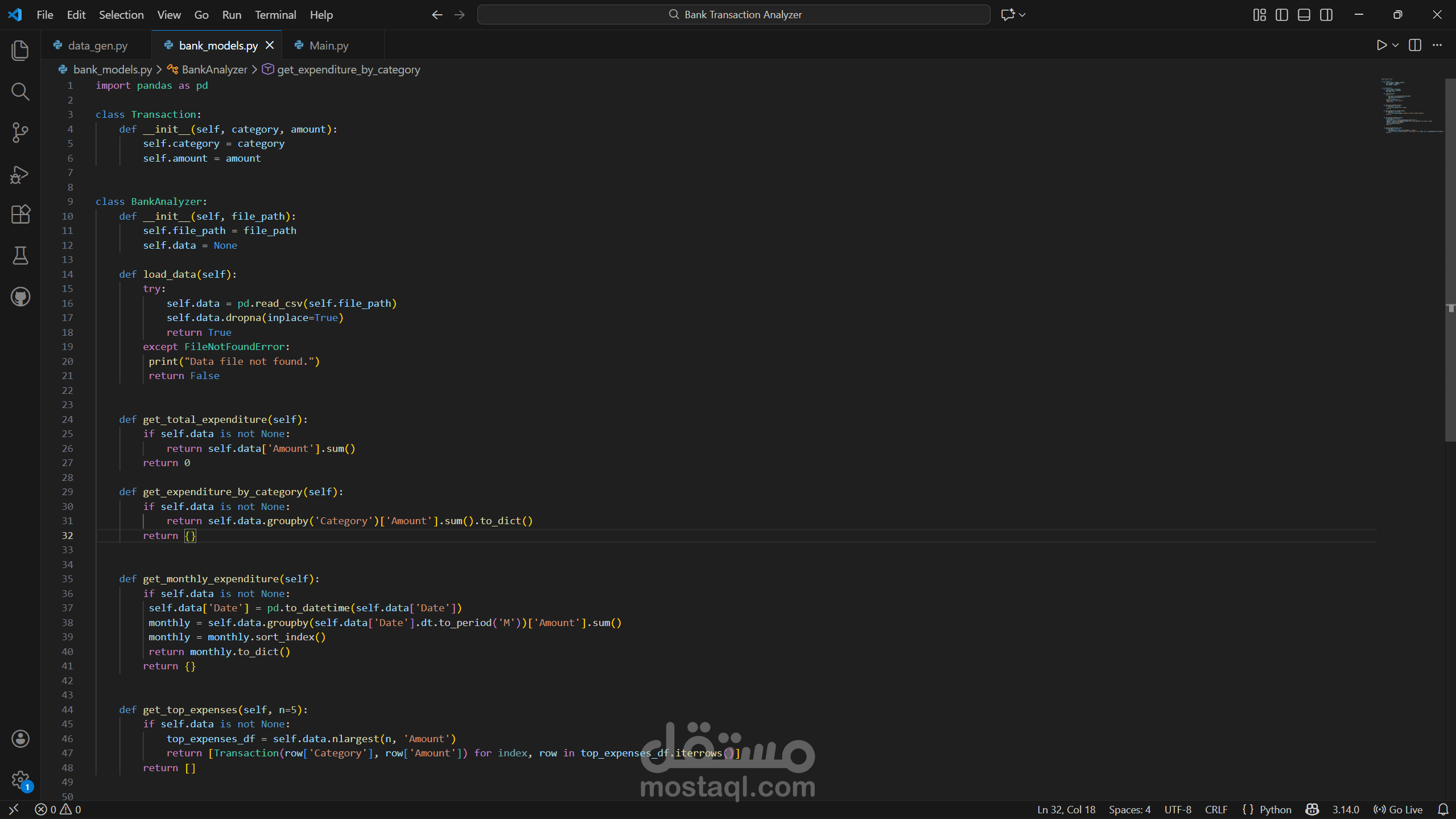The height and width of the screenshot is (819, 1456).
Task: Expand the run options dropdown arrow
Action: pos(1395,45)
